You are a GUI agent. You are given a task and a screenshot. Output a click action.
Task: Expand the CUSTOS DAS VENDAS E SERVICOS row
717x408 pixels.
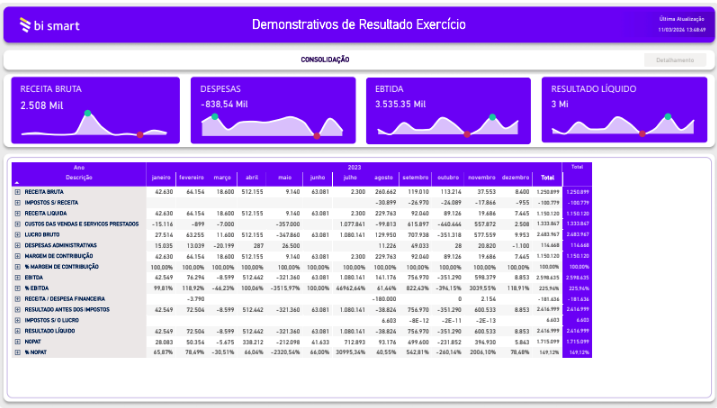click(17, 223)
